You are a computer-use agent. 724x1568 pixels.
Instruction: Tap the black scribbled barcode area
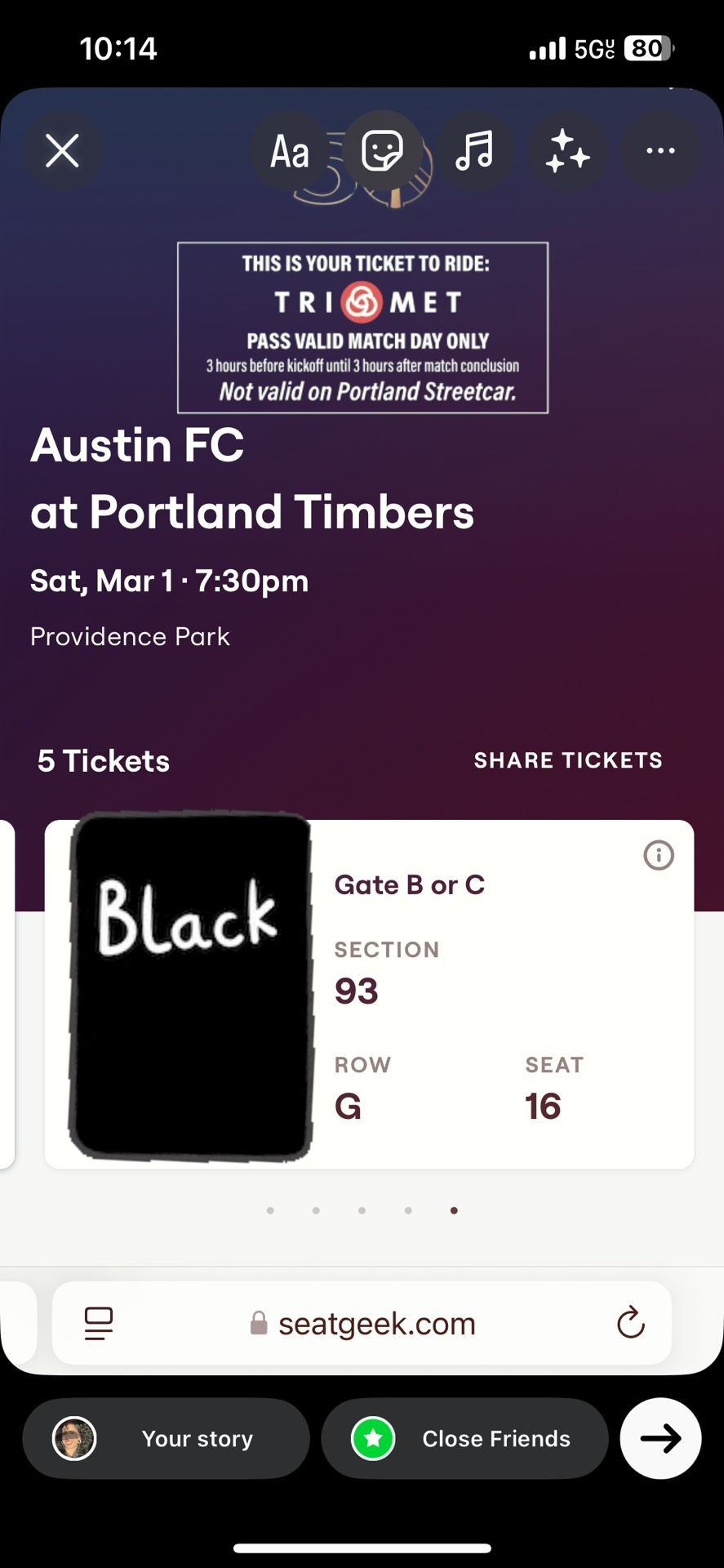[x=192, y=987]
